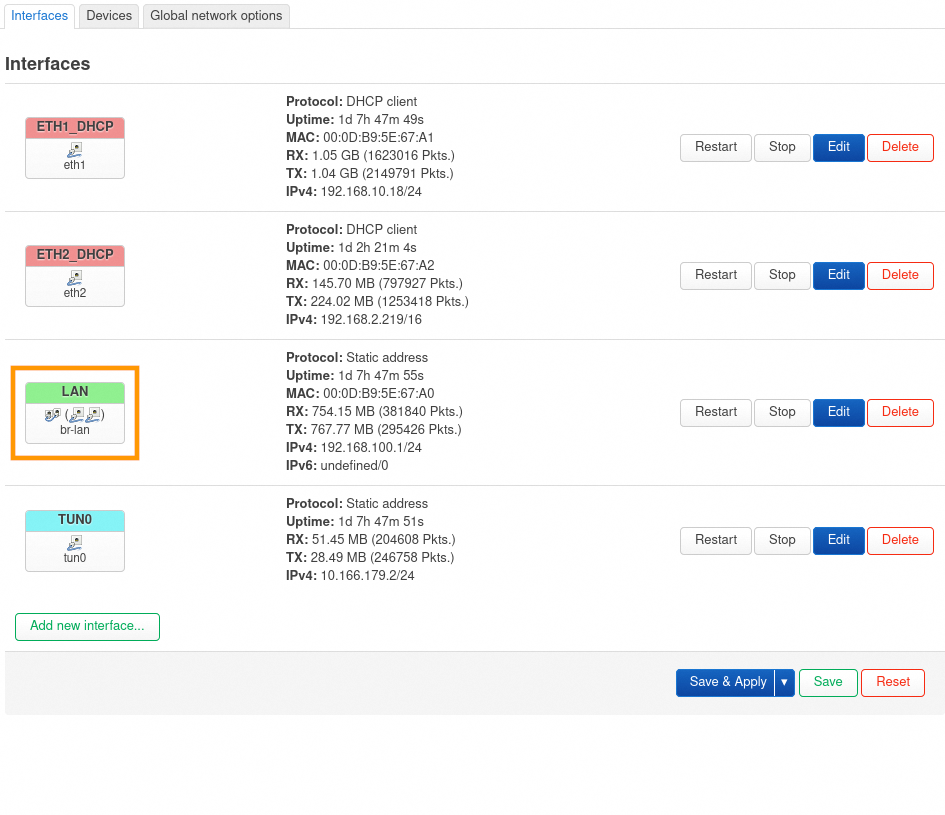Screen dimensions: 945x815
Task: Open the Save & Apply dropdown arrow
Action: click(x=785, y=682)
